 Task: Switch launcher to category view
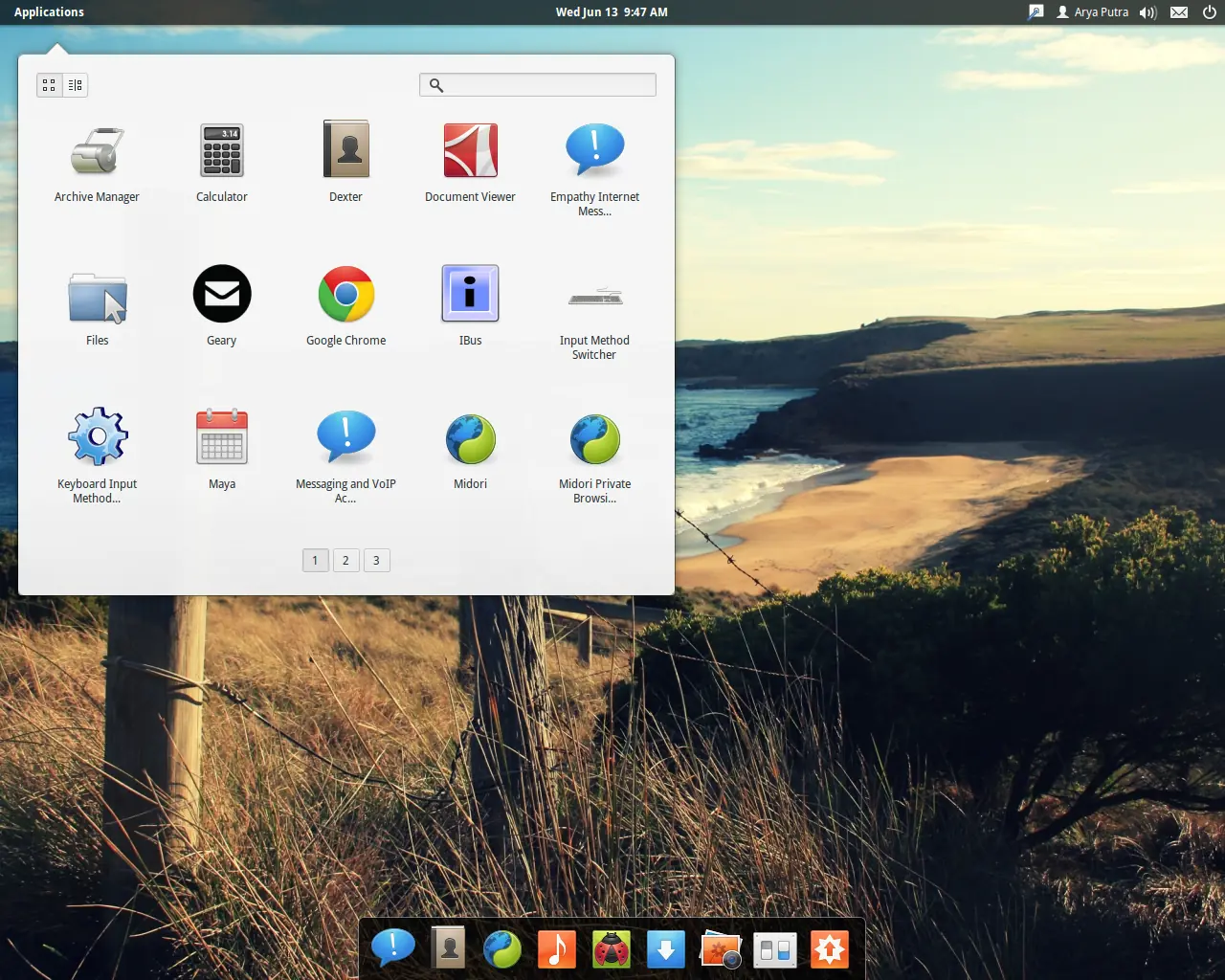tap(76, 85)
